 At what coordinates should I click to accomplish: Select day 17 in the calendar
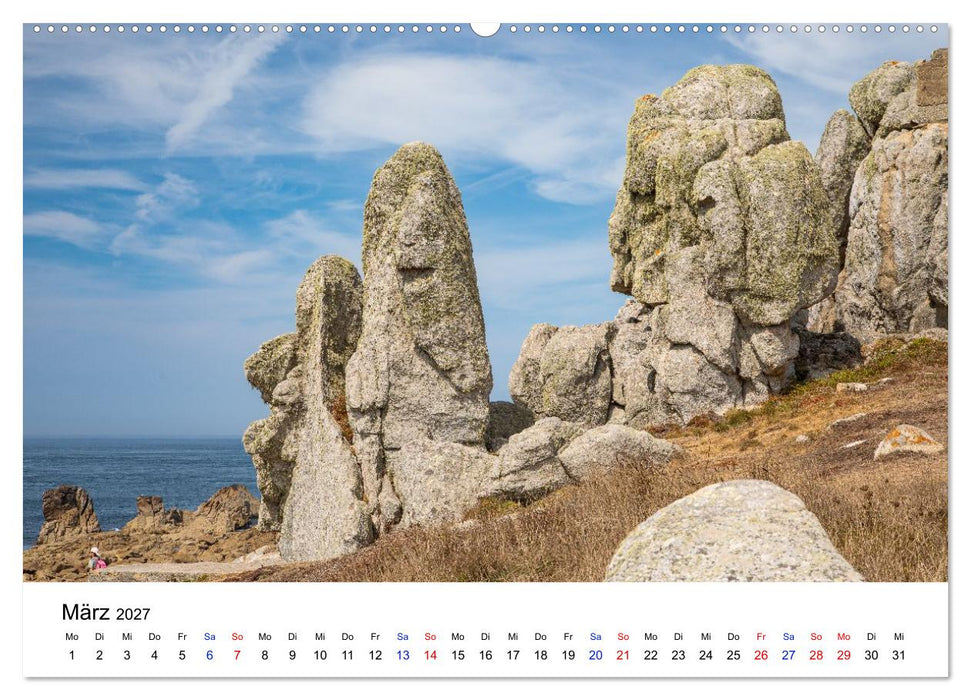513,655
